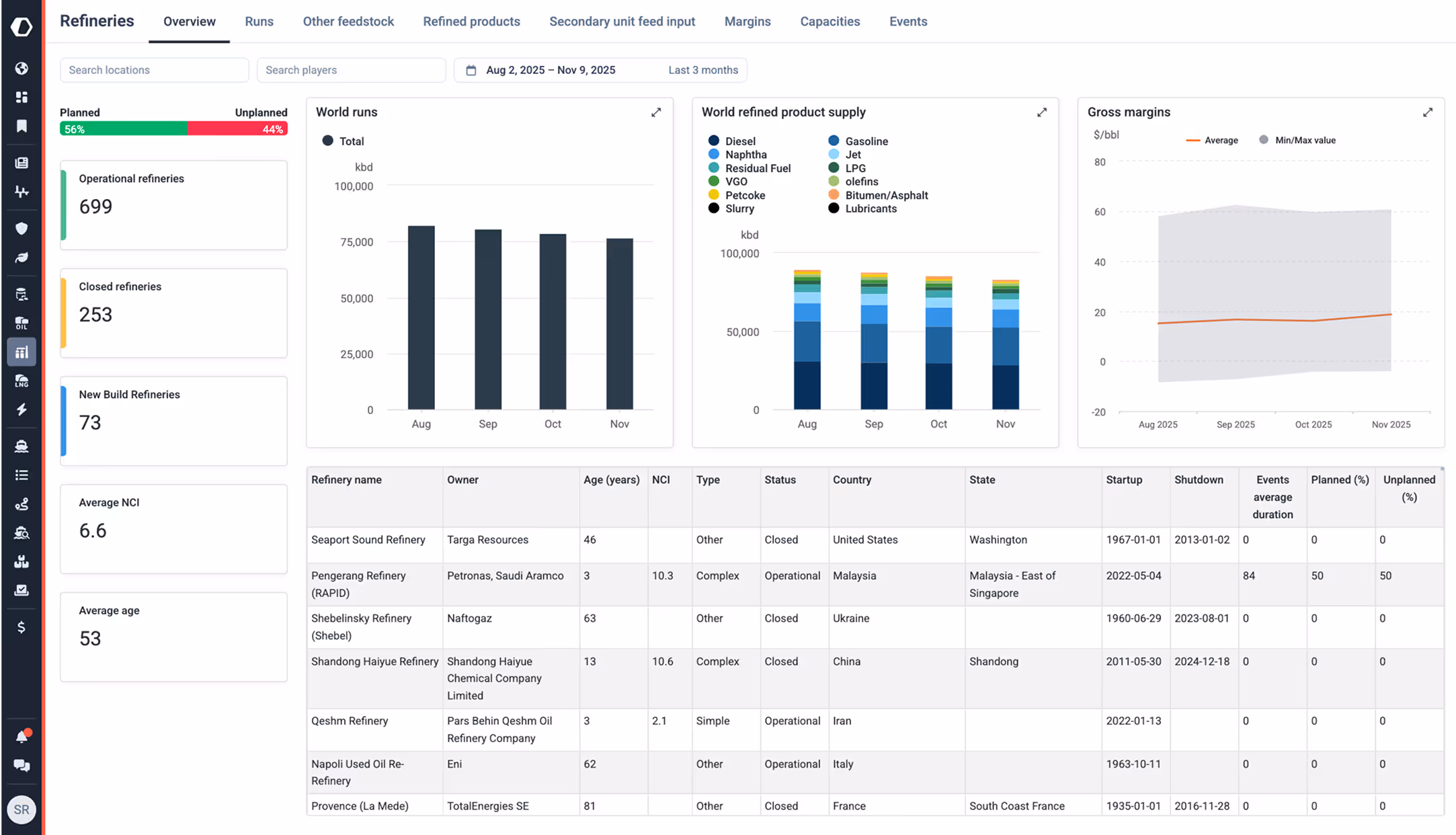Click the Planned/Unplanned percentage bar
The width and height of the screenshot is (1456, 835).
(173, 128)
